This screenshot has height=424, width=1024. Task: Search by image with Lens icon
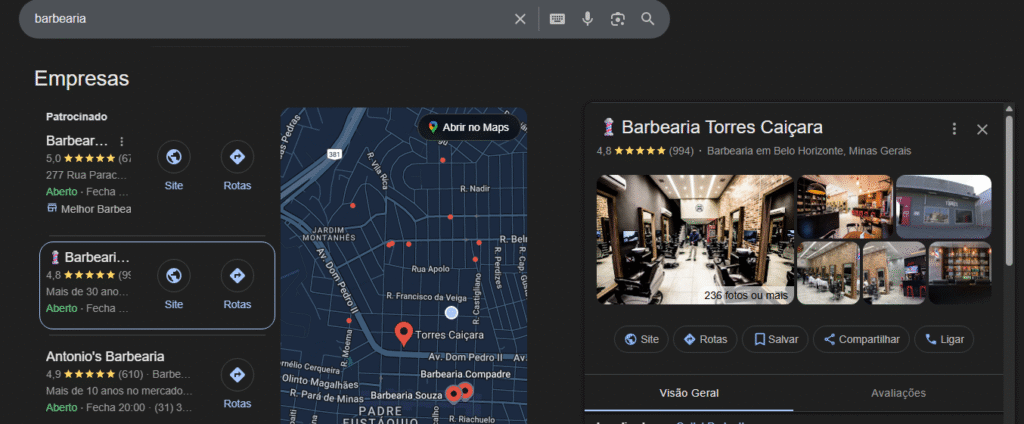pyautogui.click(x=618, y=19)
